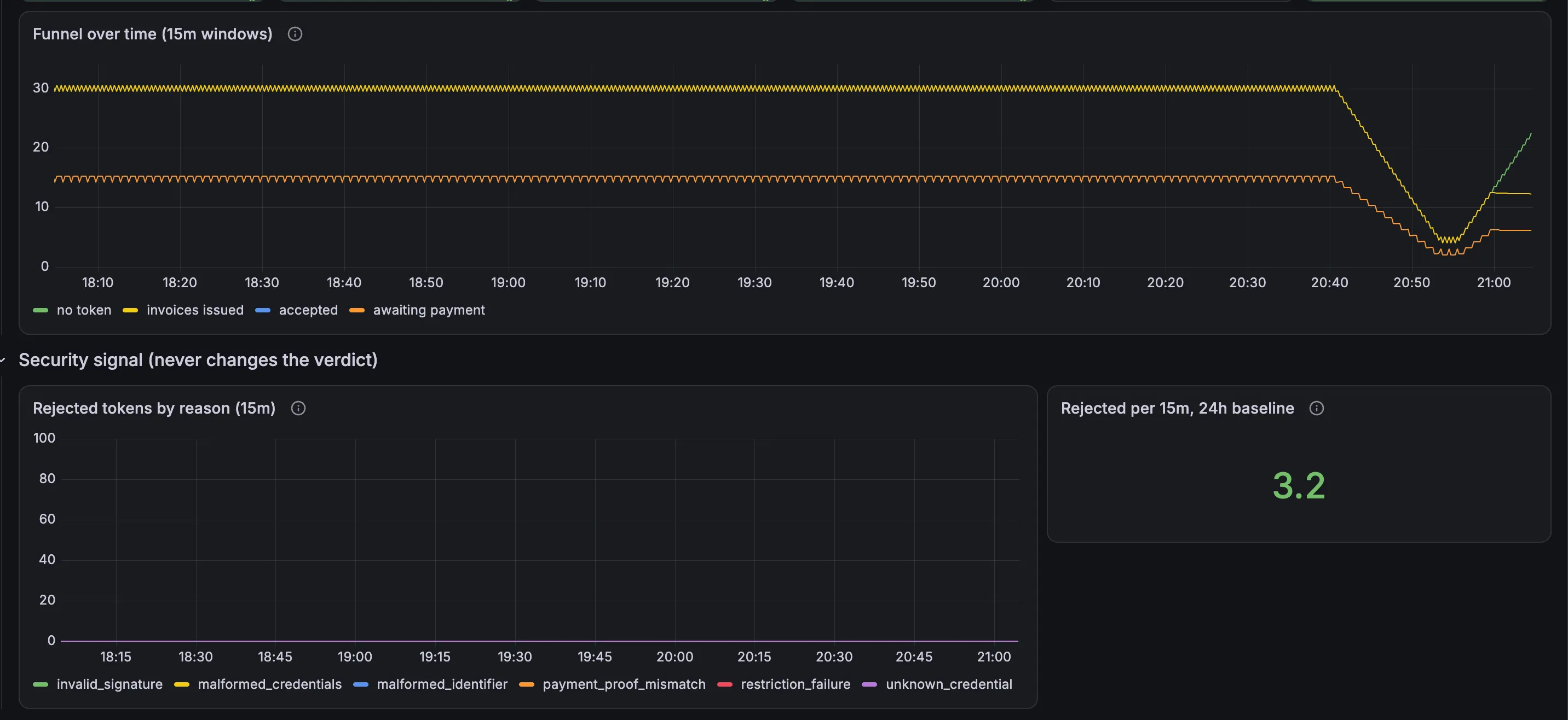Click the 30 label on funnel chart y-axis
Viewport: 1568px width, 720px height.
click(x=41, y=88)
